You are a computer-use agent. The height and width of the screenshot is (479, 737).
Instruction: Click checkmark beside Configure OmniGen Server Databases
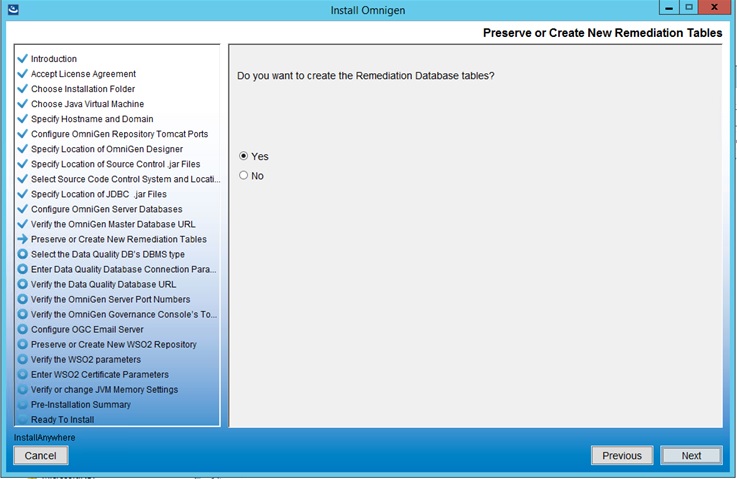(x=23, y=209)
